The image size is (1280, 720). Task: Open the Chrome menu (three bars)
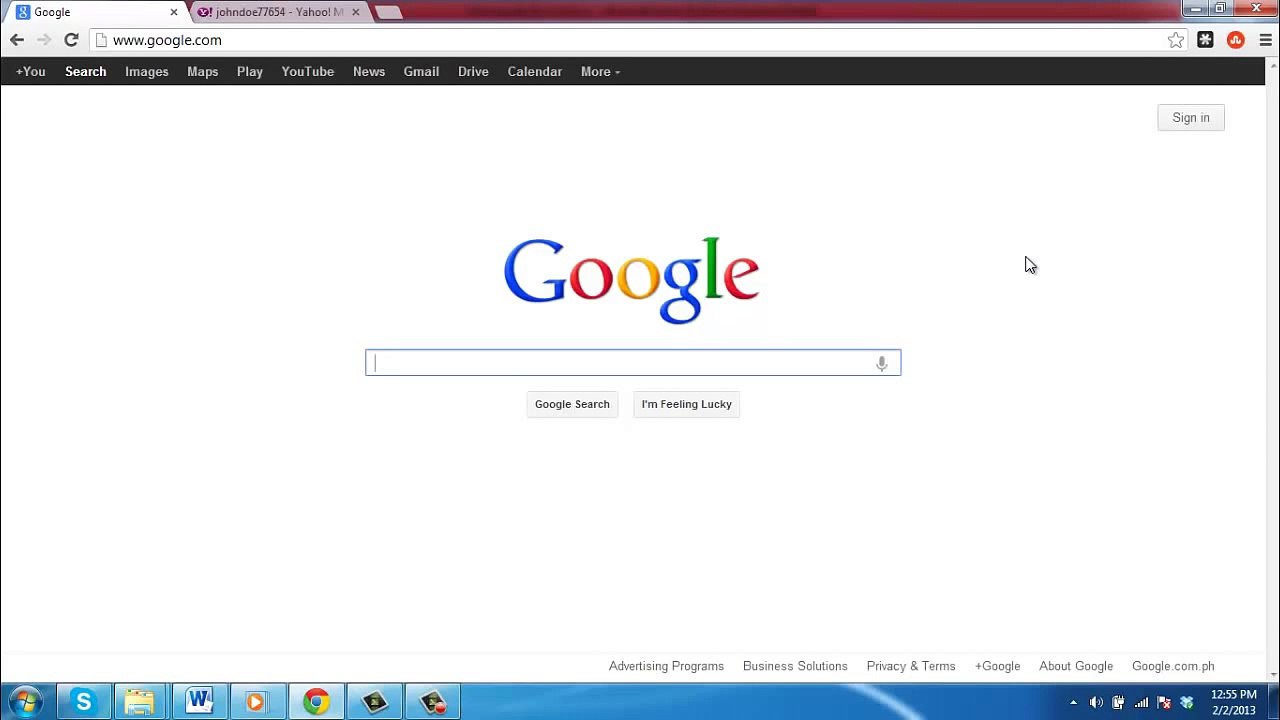point(1265,40)
